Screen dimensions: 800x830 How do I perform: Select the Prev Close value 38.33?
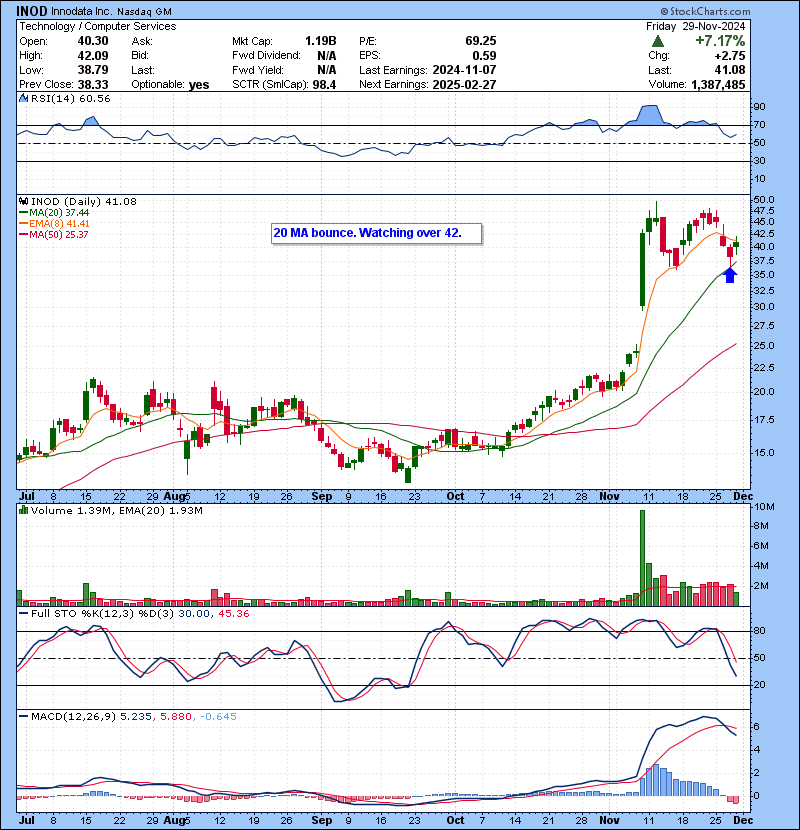(x=93, y=85)
